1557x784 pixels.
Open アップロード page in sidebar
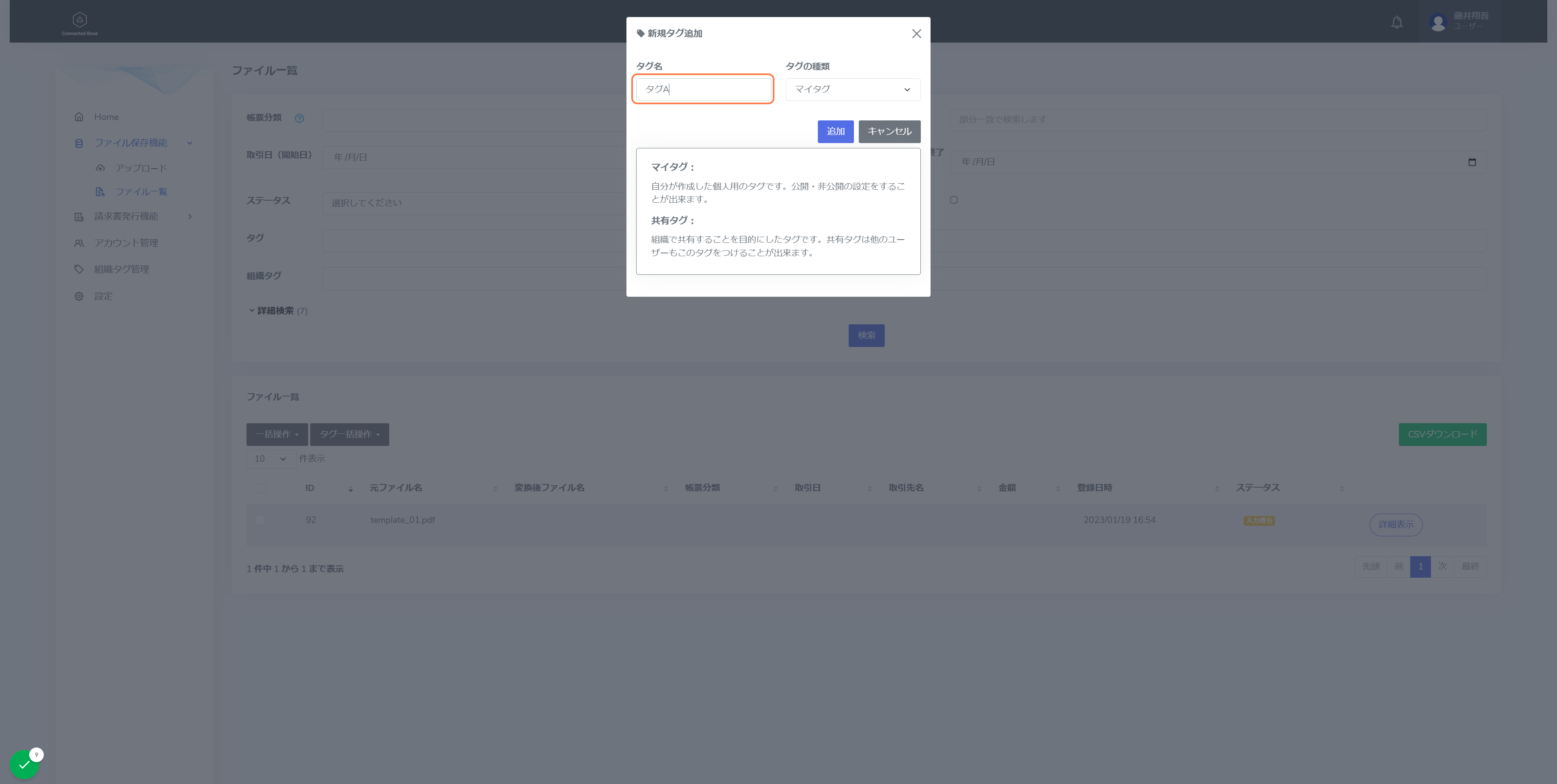tap(141, 168)
